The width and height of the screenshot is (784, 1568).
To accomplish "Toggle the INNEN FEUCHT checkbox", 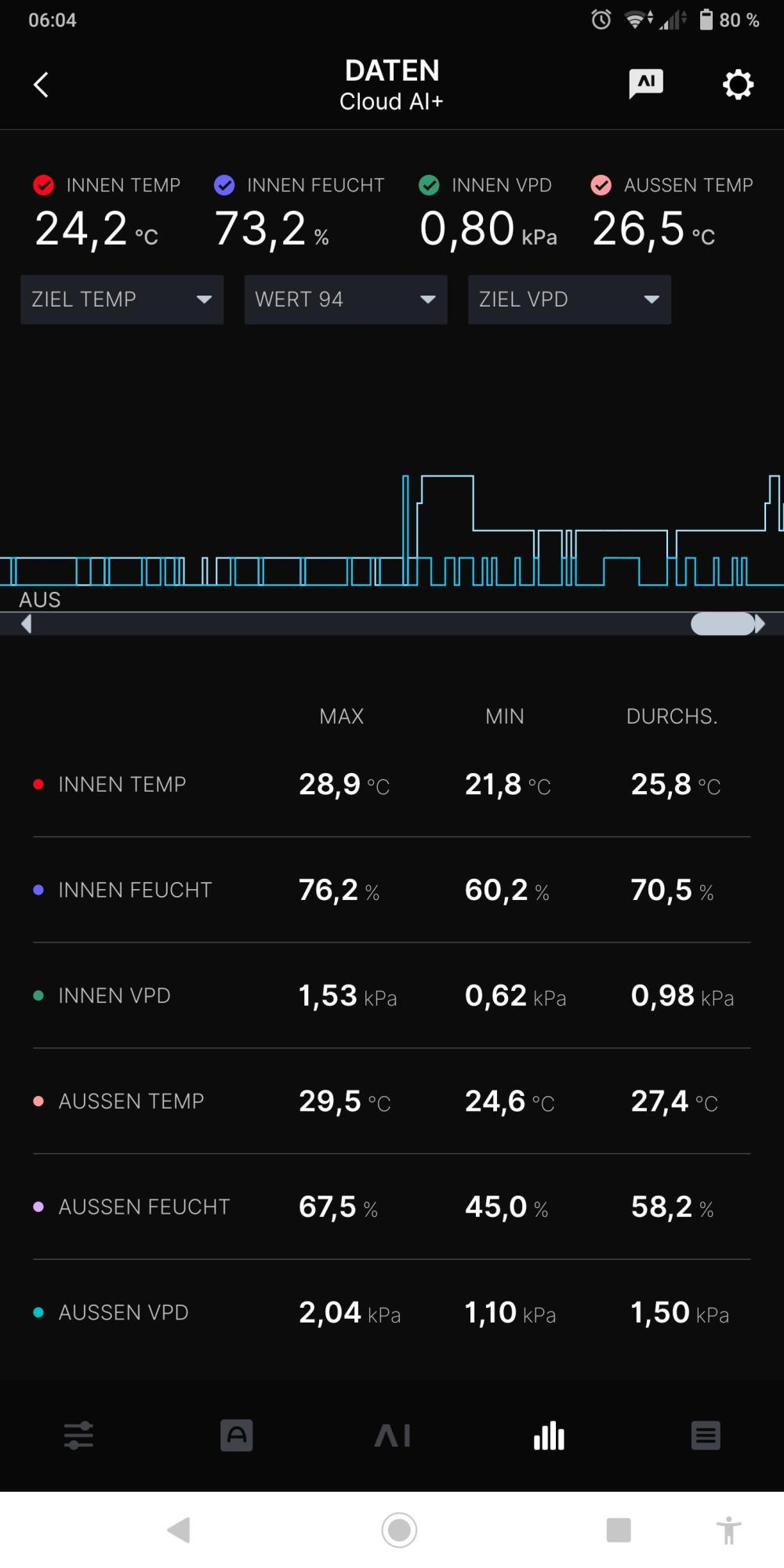I will (x=224, y=185).
